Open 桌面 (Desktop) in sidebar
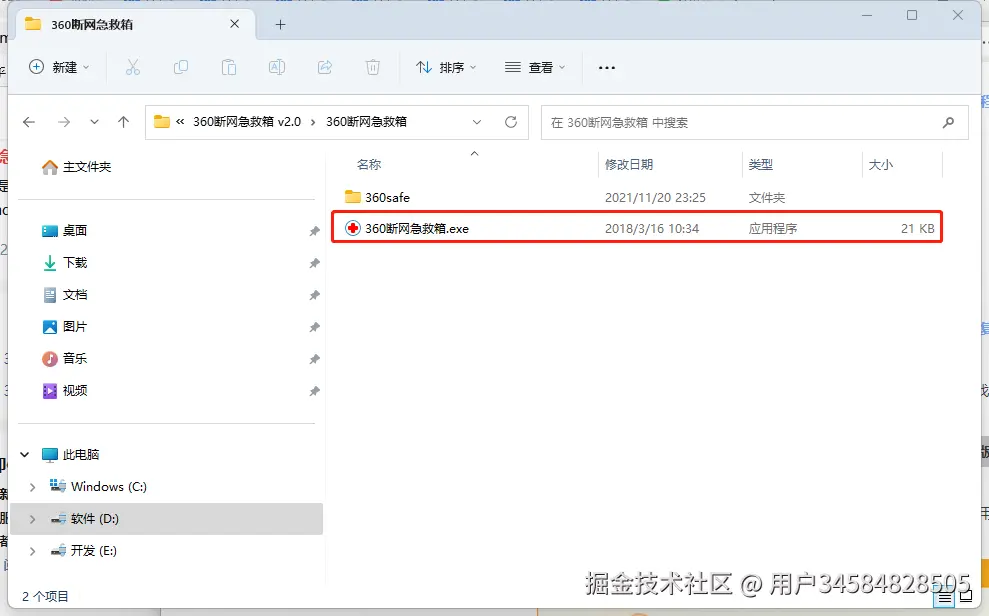Image resolution: width=989 pixels, height=616 pixels. [64, 231]
